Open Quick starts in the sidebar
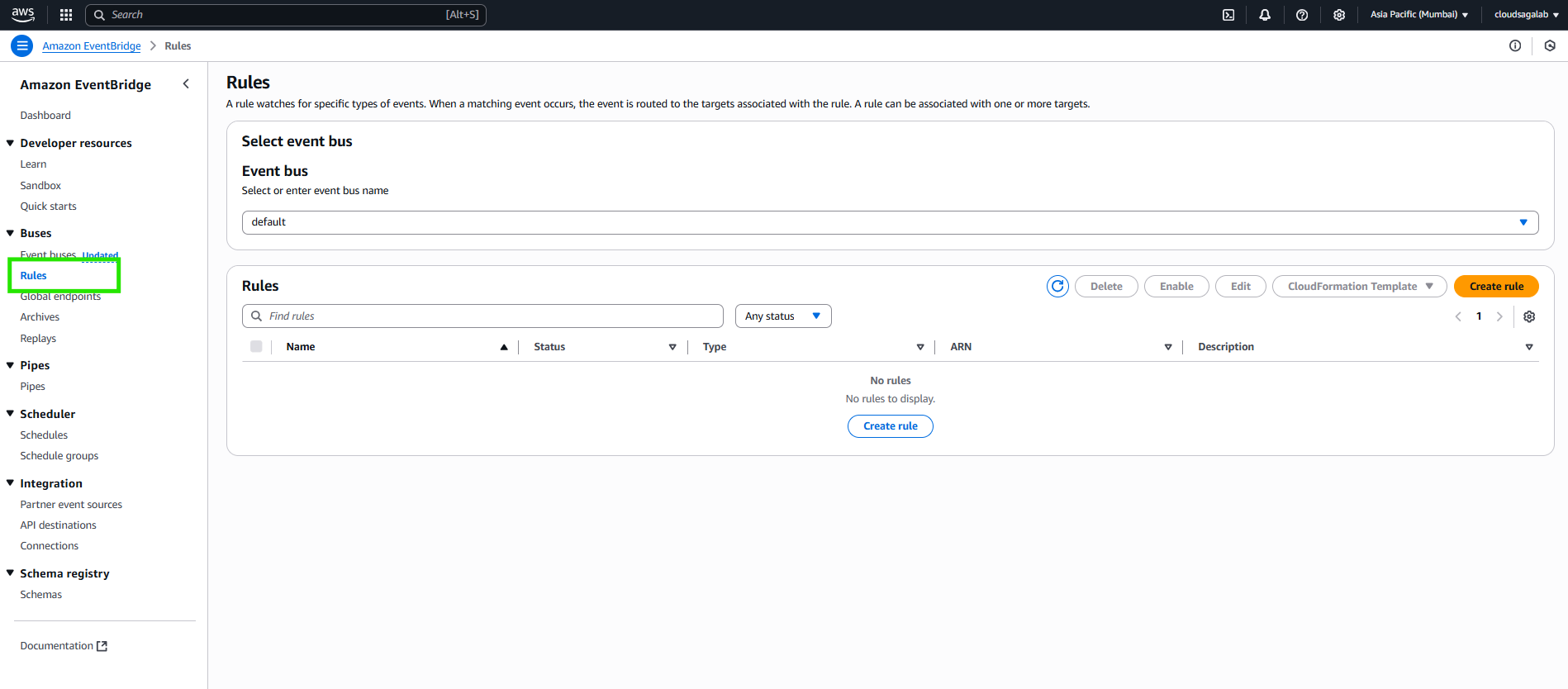The height and width of the screenshot is (689, 1568). tap(48, 206)
